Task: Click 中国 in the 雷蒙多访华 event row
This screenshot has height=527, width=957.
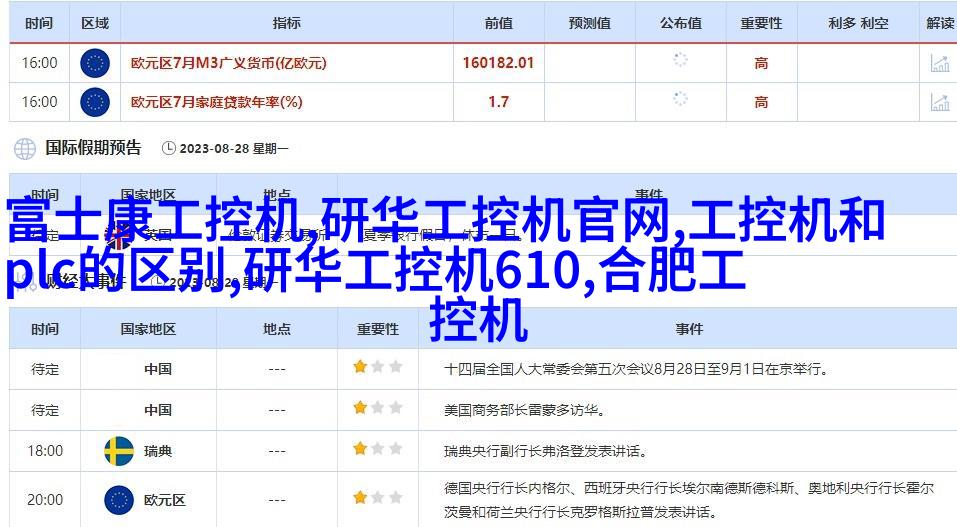Action: click(x=158, y=410)
